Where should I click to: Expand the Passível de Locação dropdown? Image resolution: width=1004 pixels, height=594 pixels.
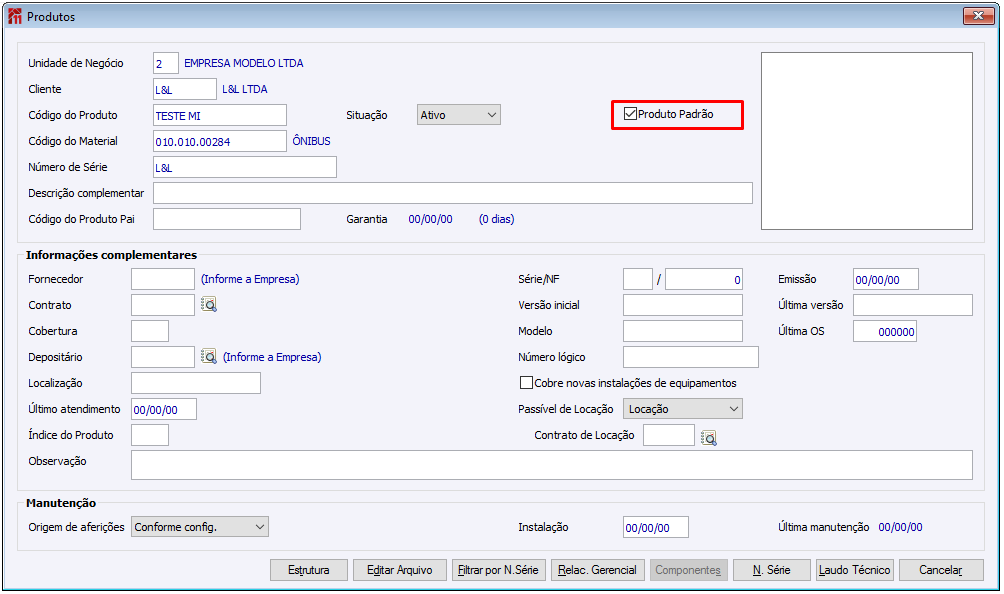click(x=683, y=409)
